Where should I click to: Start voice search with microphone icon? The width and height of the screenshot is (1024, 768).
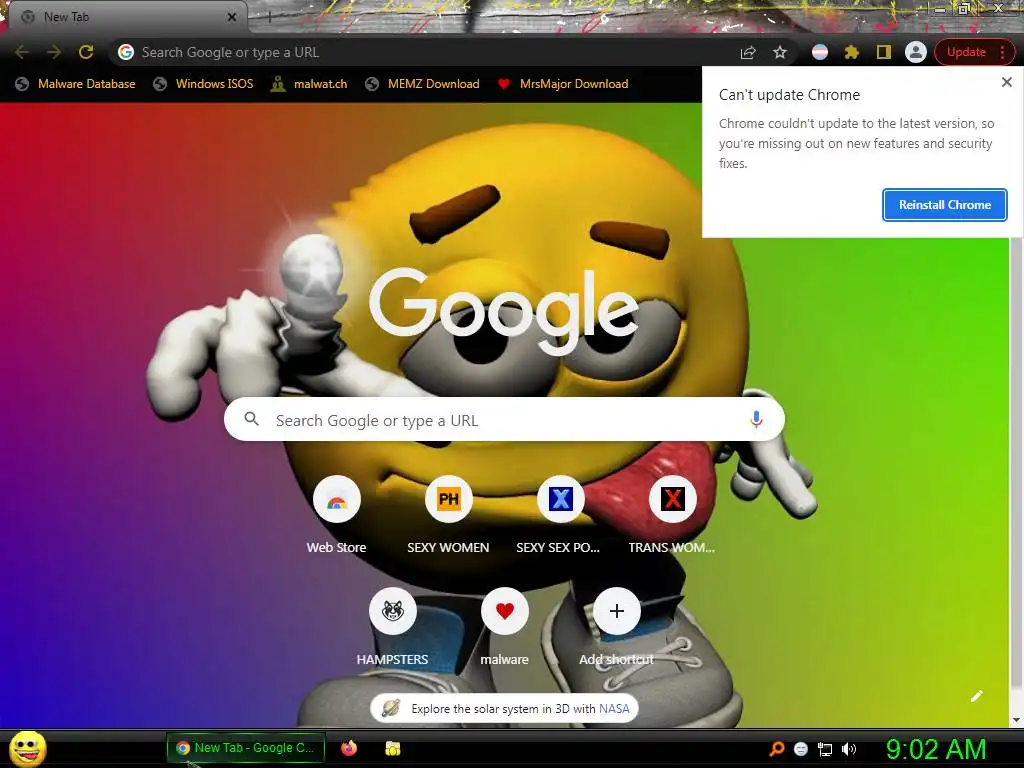point(756,419)
